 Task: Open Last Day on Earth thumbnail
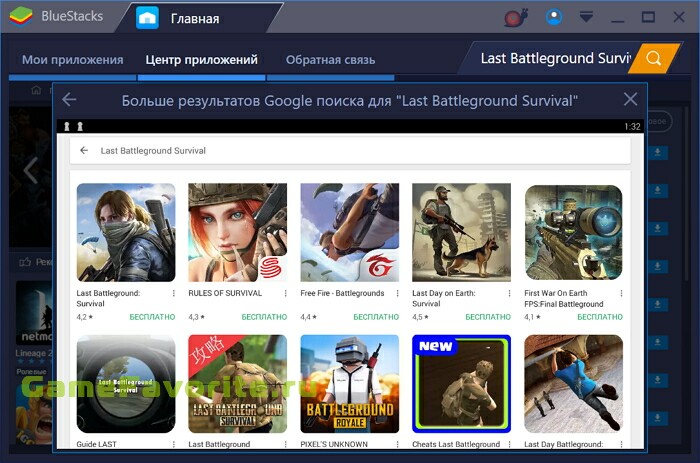(x=461, y=232)
